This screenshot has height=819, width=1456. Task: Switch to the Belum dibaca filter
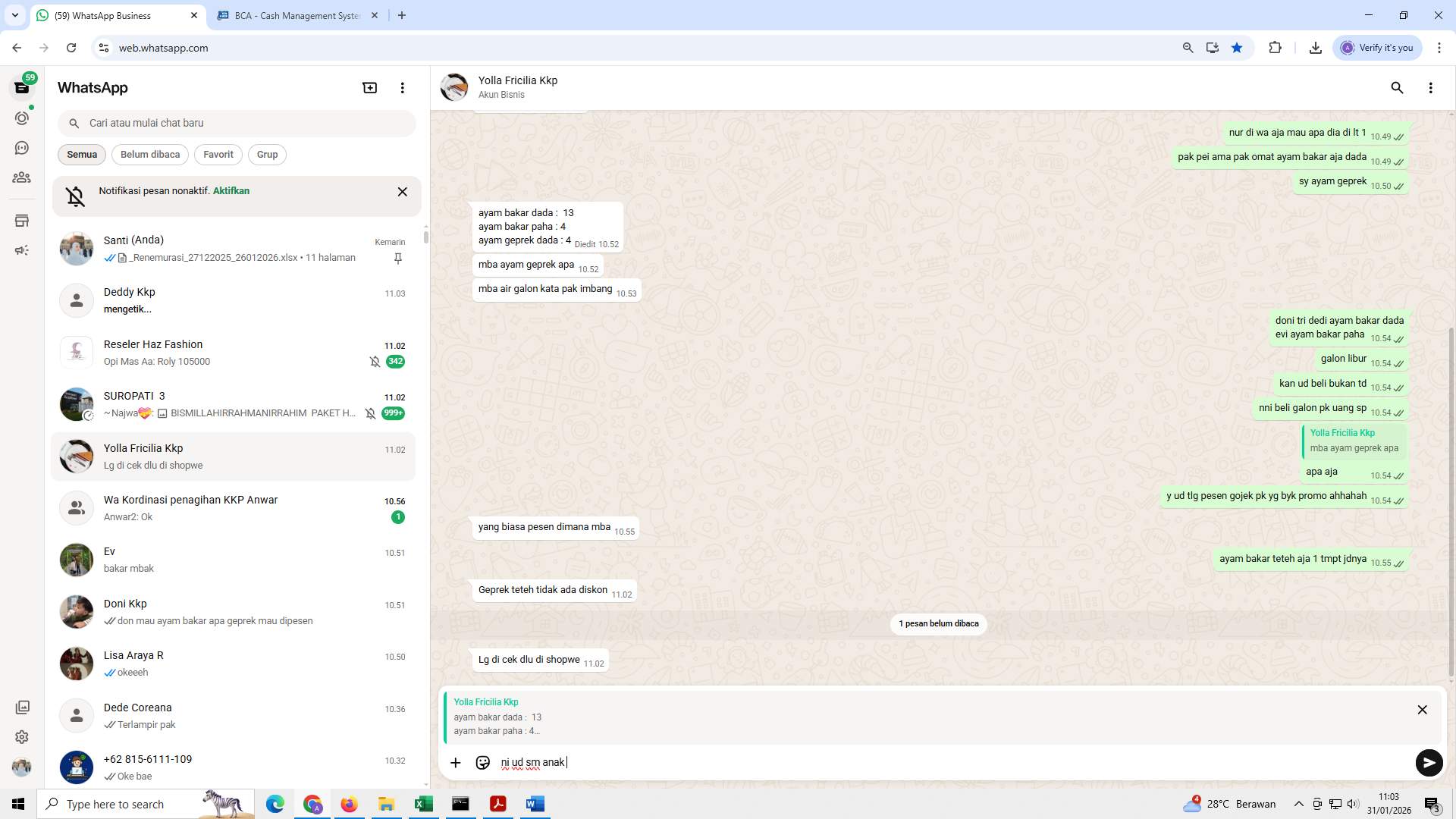[x=149, y=154]
